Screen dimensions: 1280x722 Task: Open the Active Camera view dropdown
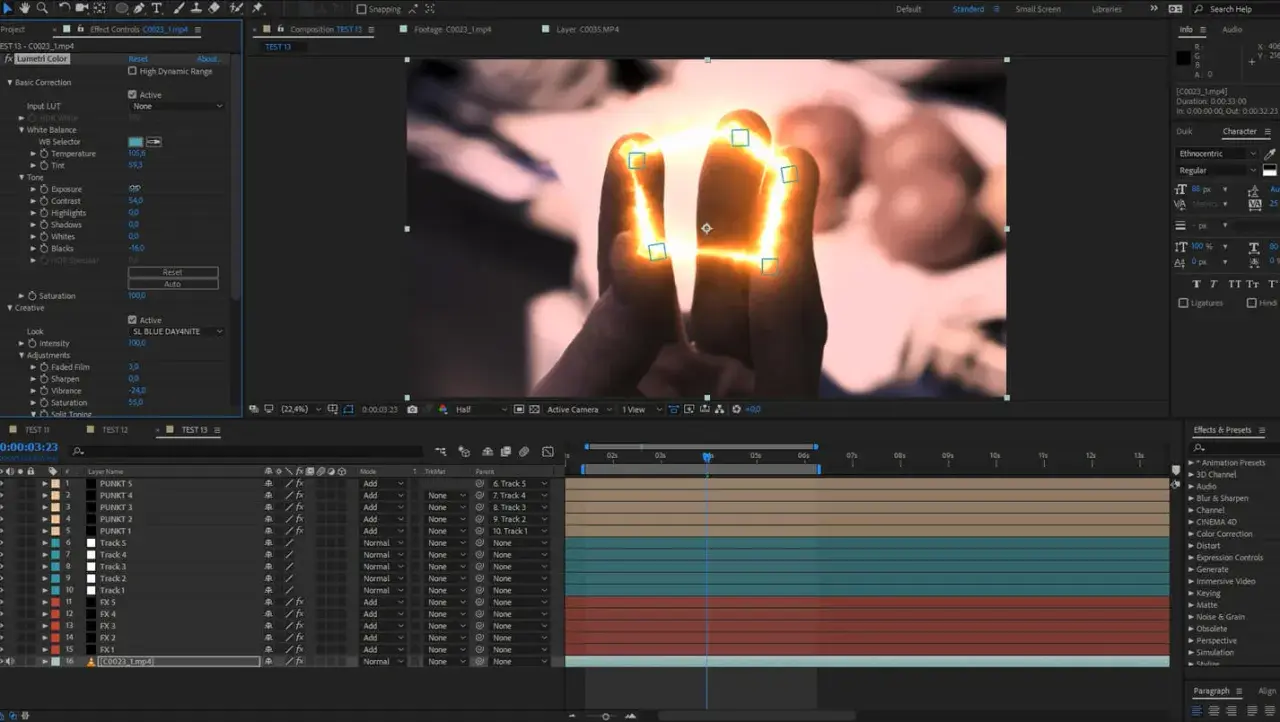coord(578,409)
